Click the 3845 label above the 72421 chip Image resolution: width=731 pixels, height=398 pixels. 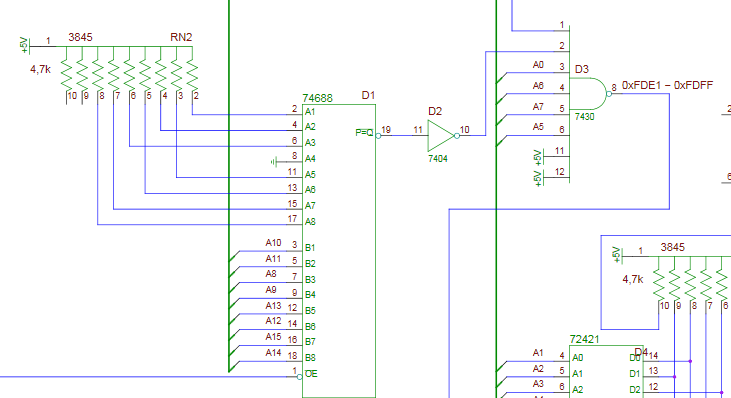coord(673,247)
